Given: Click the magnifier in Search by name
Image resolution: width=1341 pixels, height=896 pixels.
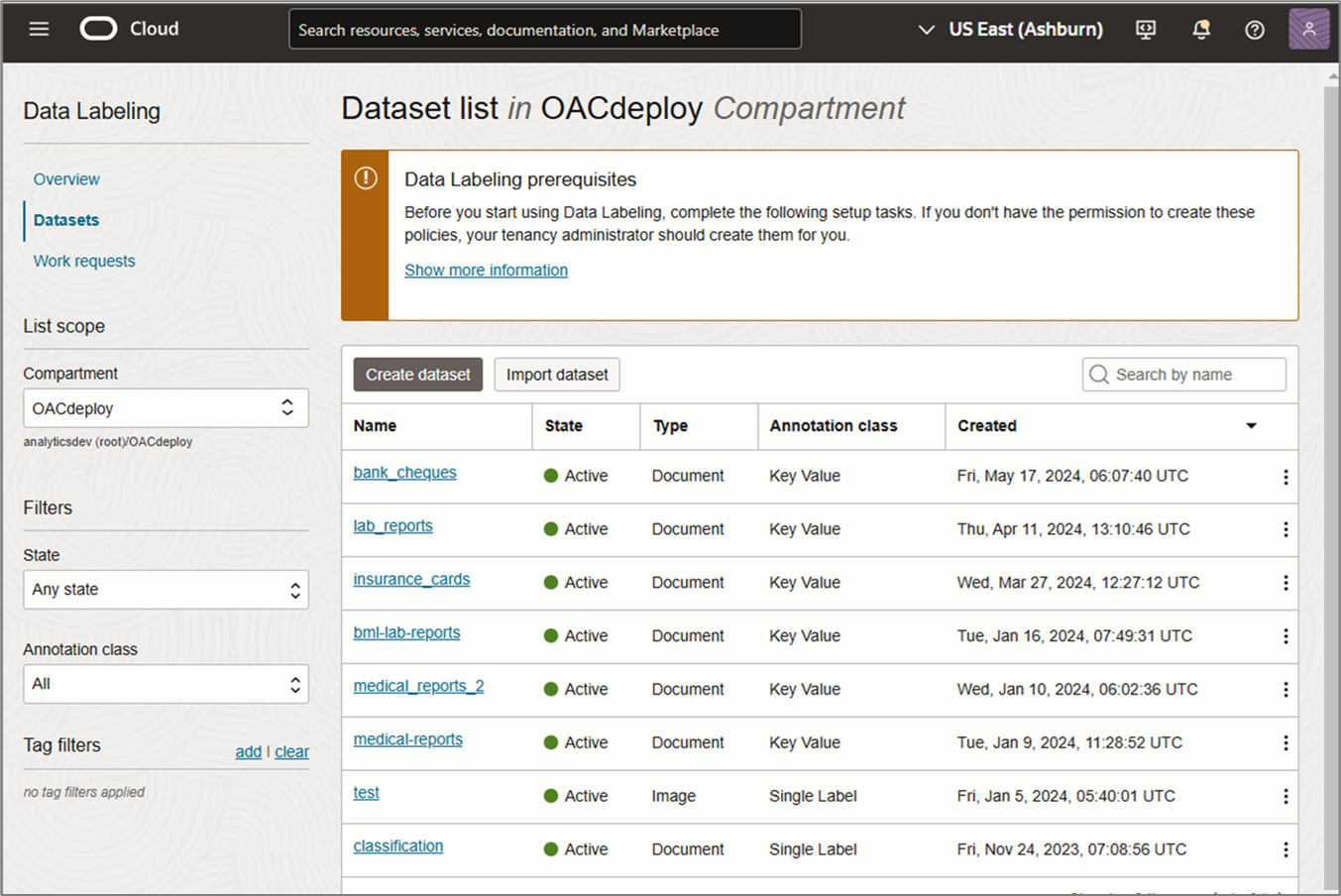Looking at the screenshot, I should coord(1098,374).
